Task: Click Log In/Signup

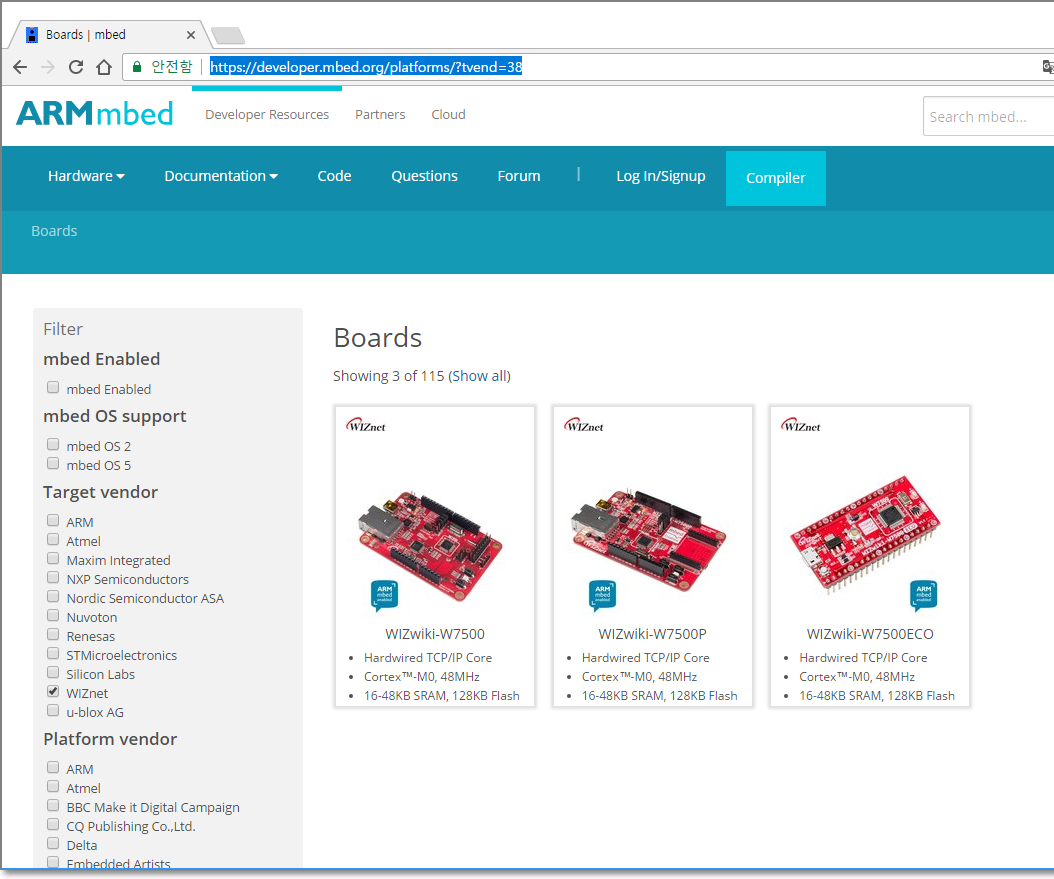Action: [661, 176]
